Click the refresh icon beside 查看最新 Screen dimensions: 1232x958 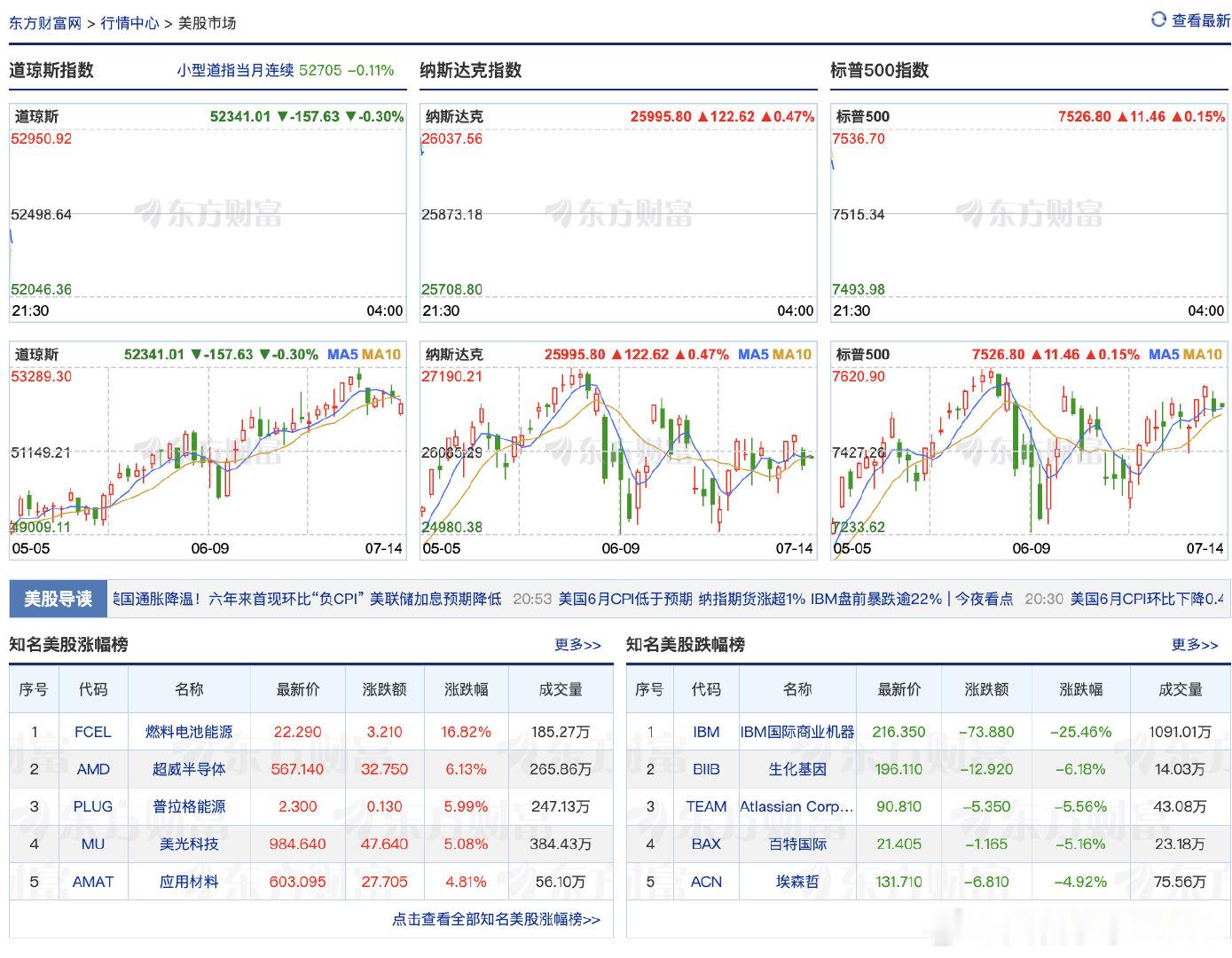[1158, 20]
